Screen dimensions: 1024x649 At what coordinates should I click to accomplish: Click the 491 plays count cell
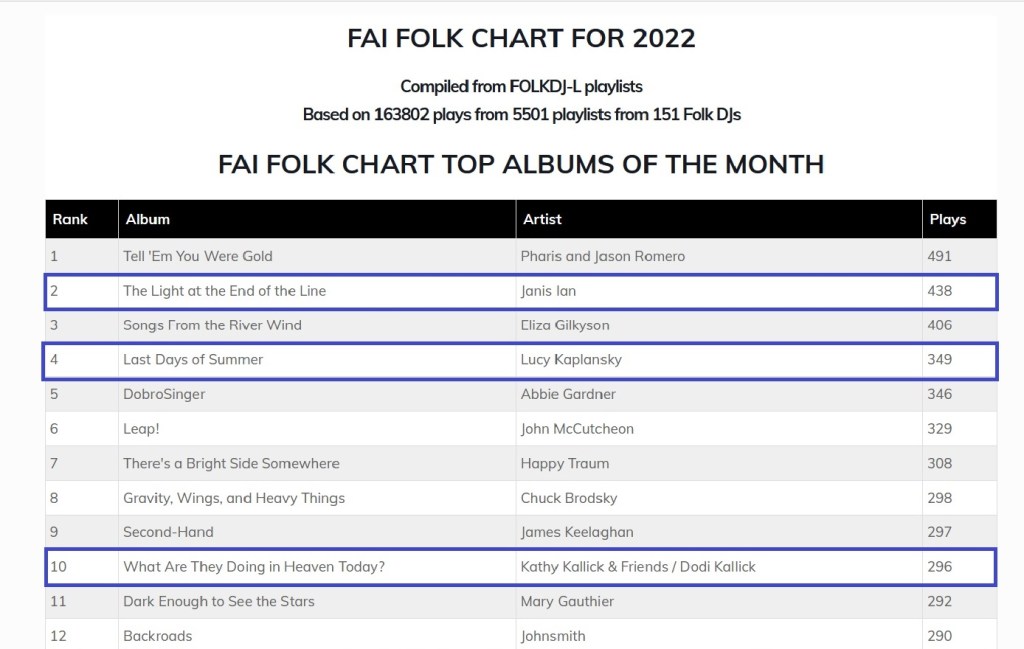(940, 256)
